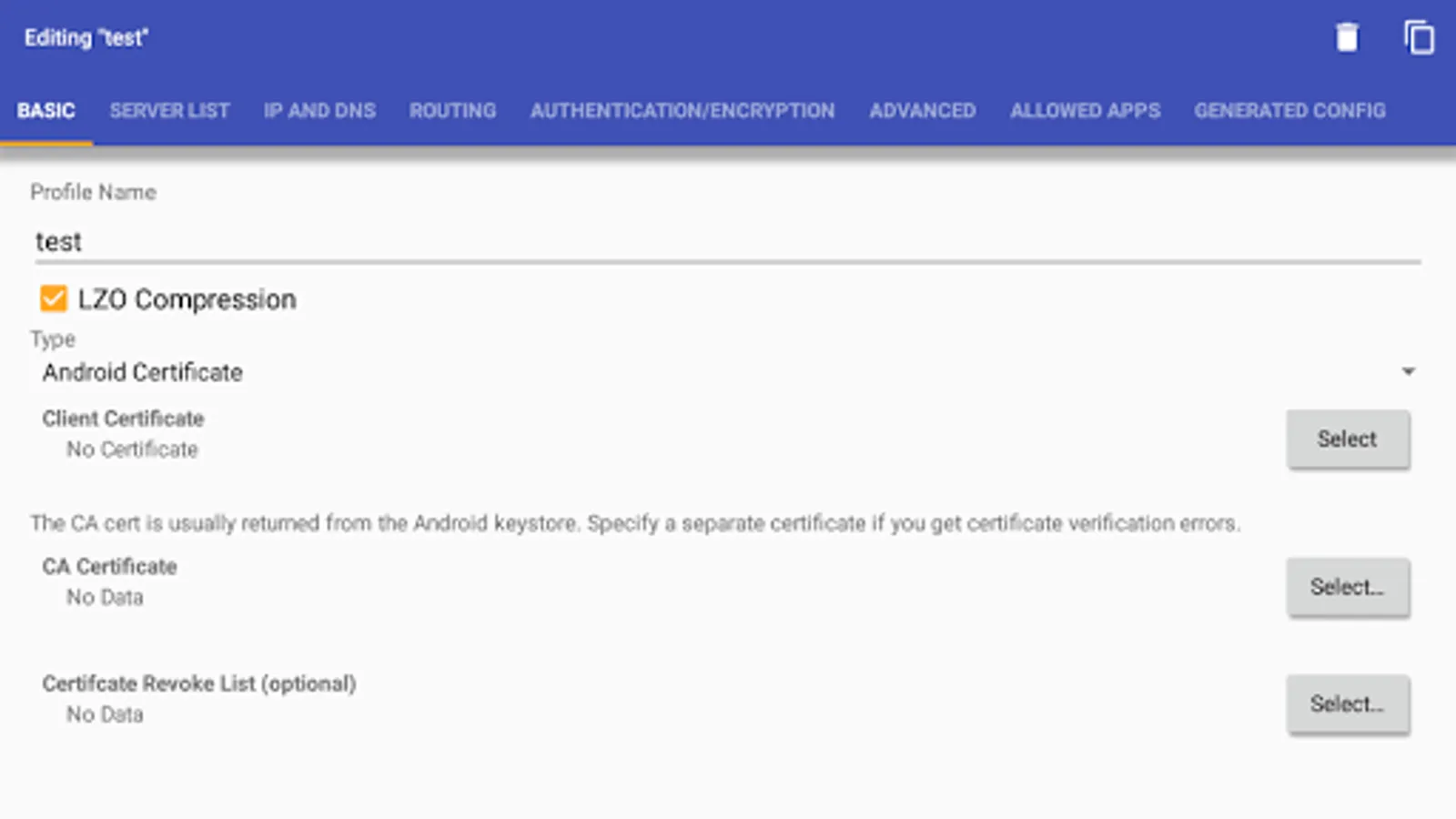Click the "CA Certificate" label
Viewport: 1456px width, 819px height.
coord(109,566)
